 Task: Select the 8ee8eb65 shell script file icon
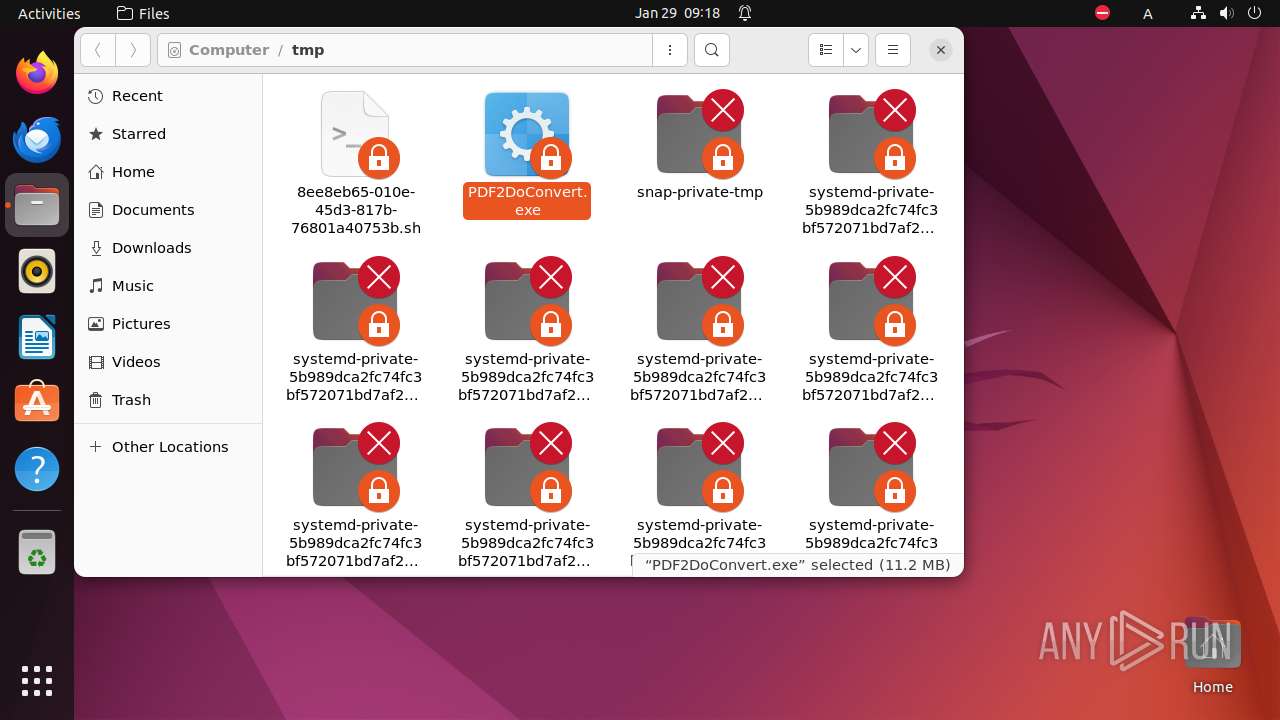[x=356, y=134]
